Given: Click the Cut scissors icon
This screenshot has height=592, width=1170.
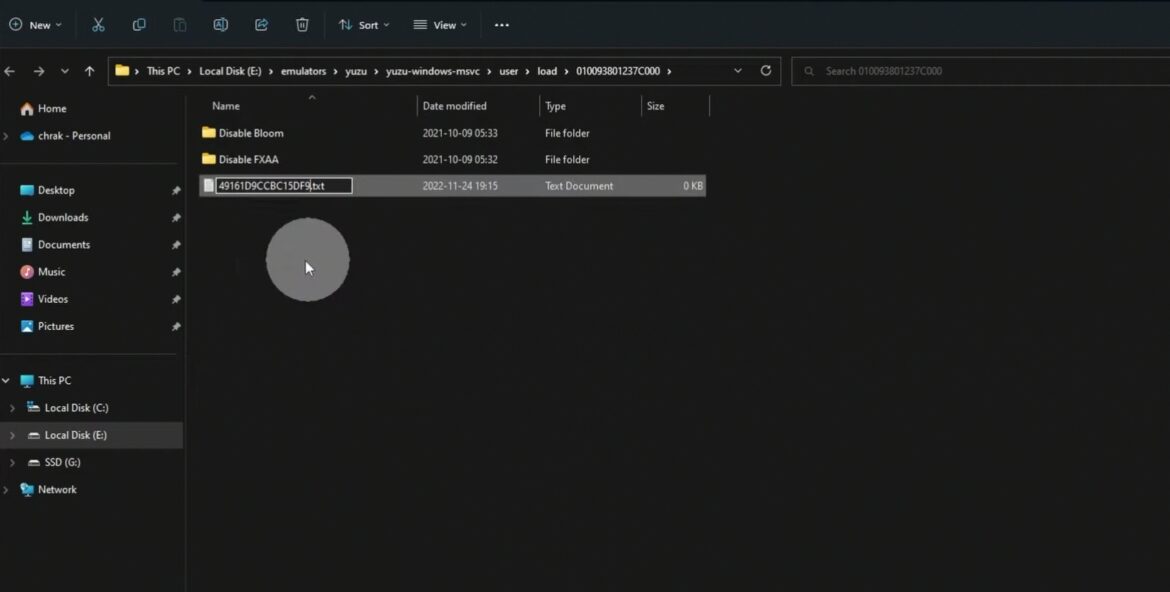Looking at the screenshot, I should pos(98,25).
